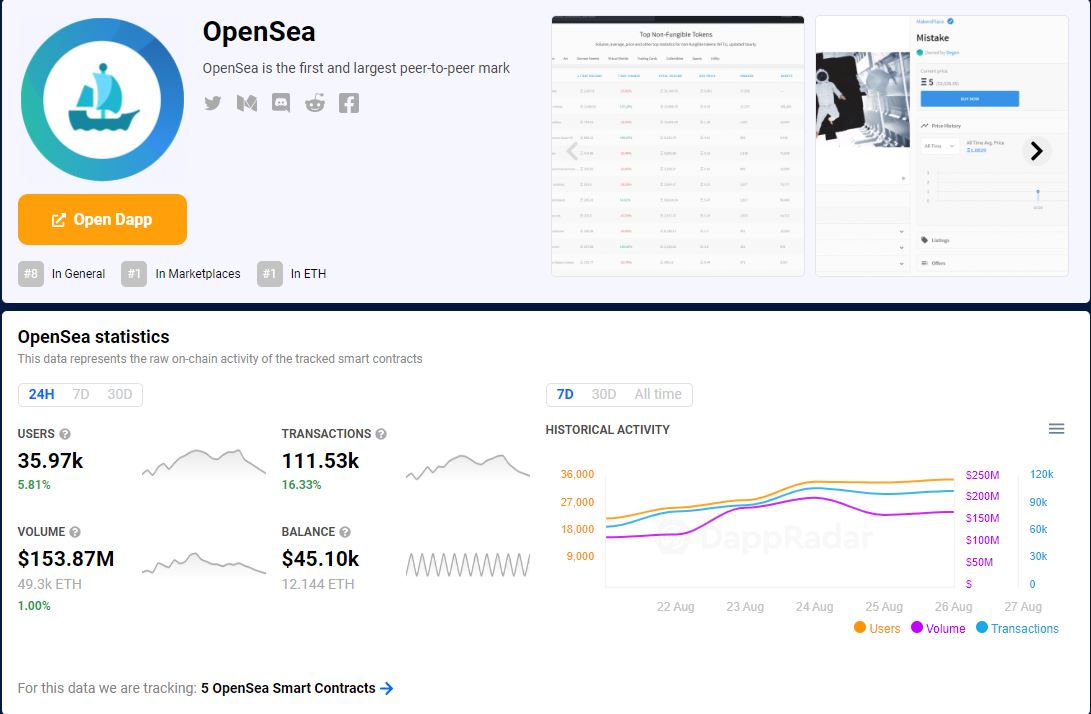Click the Users help question mark
This screenshot has width=1091, height=714.
coord(65,434)
